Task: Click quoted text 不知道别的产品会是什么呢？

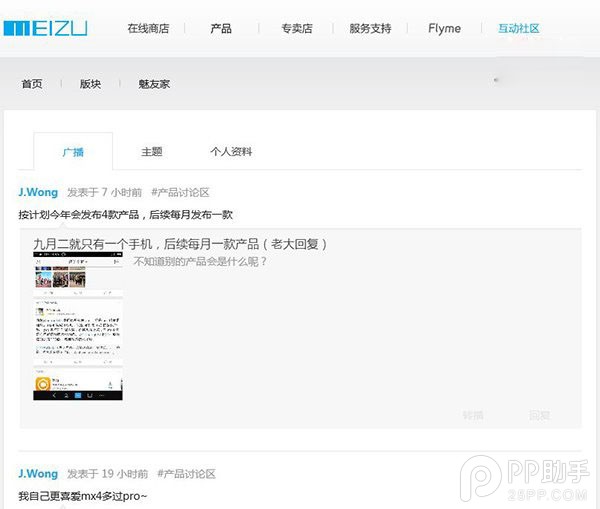Action: click(x=200, y=262)
